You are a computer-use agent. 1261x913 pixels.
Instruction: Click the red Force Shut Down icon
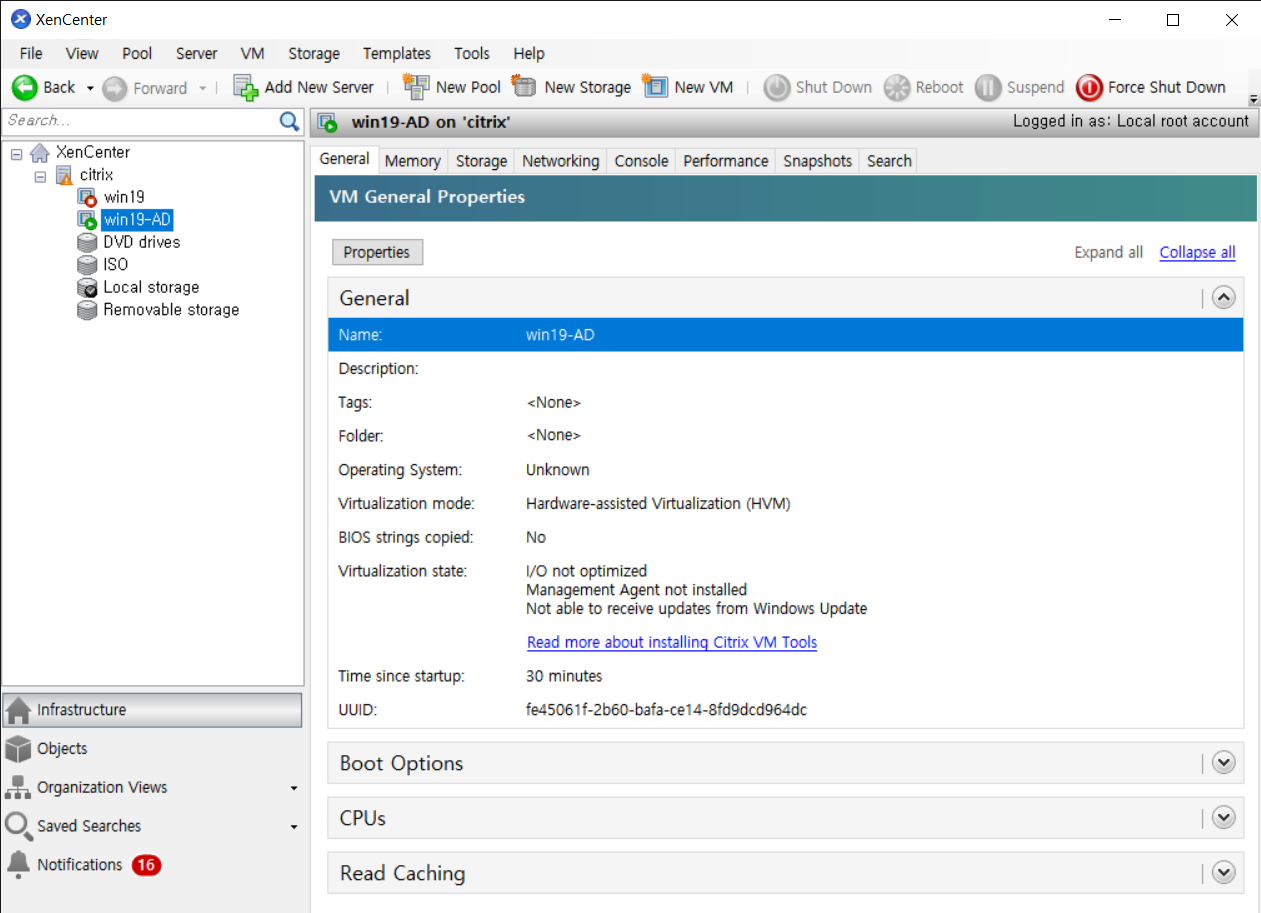pyautogui.click(x=1089, y=88)
